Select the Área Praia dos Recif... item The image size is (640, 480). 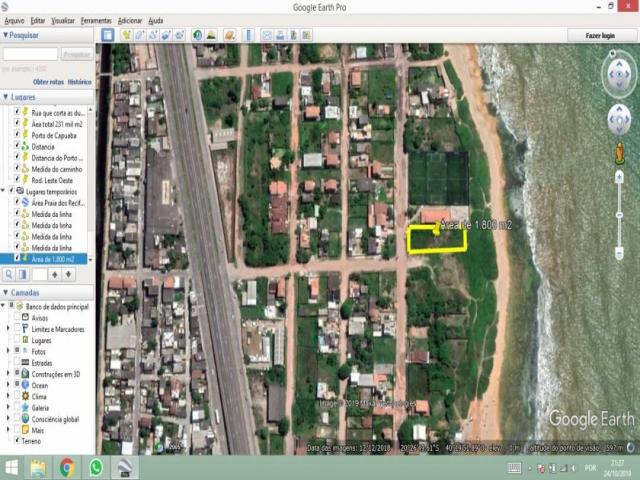coord(58,202)
